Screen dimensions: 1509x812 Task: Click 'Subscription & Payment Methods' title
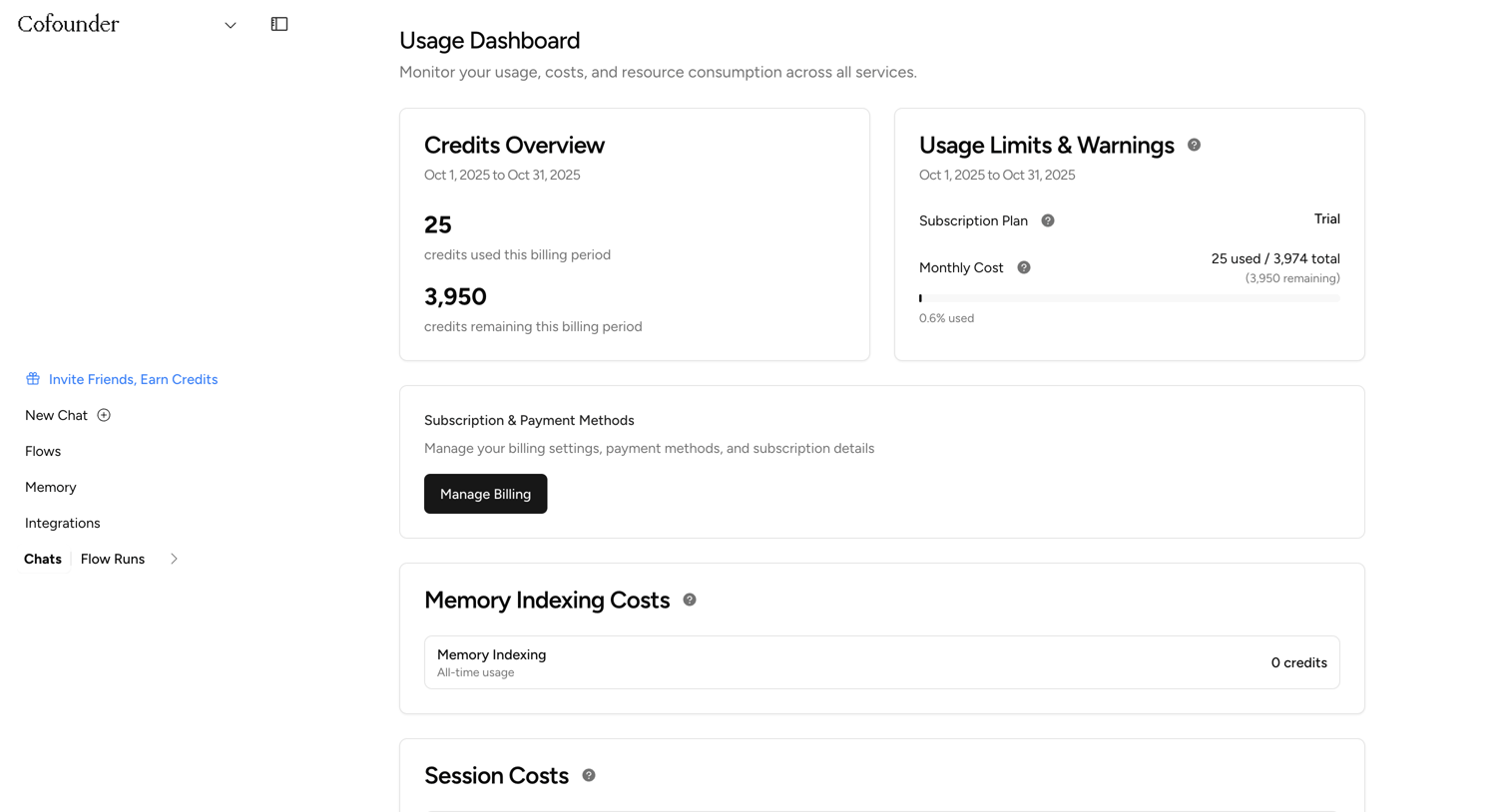pos(529,420)
